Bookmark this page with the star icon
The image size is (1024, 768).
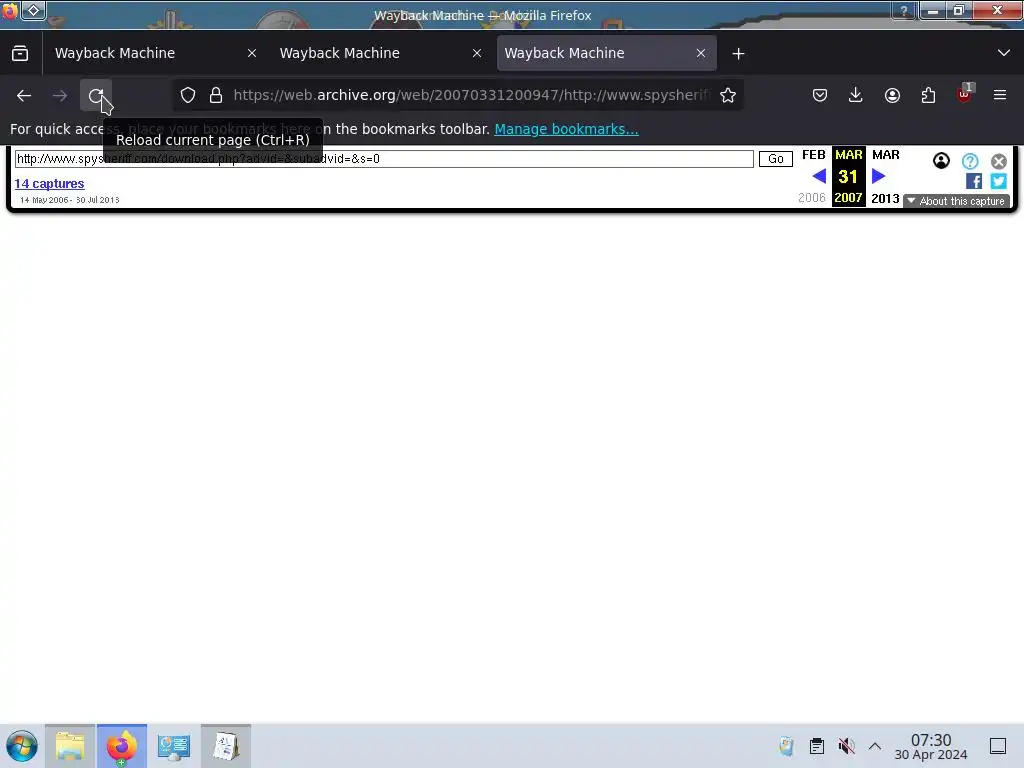728,95
